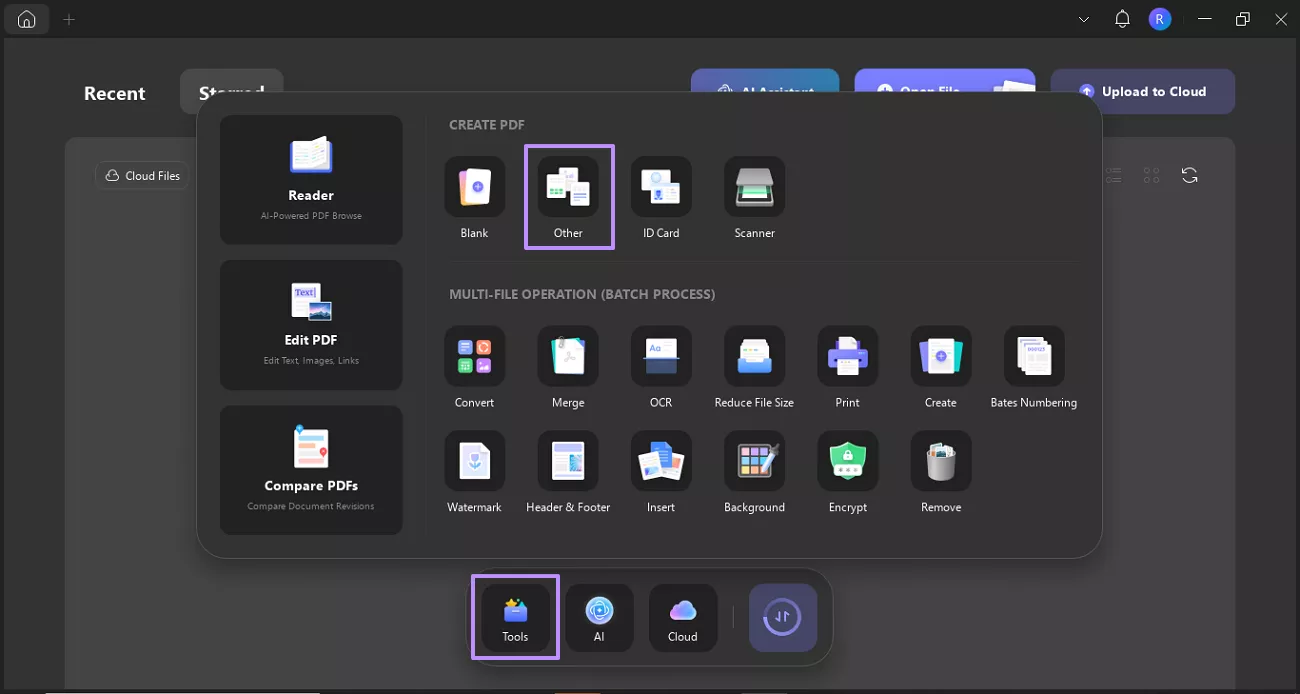1300x694 pixels.
Task: Open Cloud from the bottom dock
Action: [x=683, y=618]
